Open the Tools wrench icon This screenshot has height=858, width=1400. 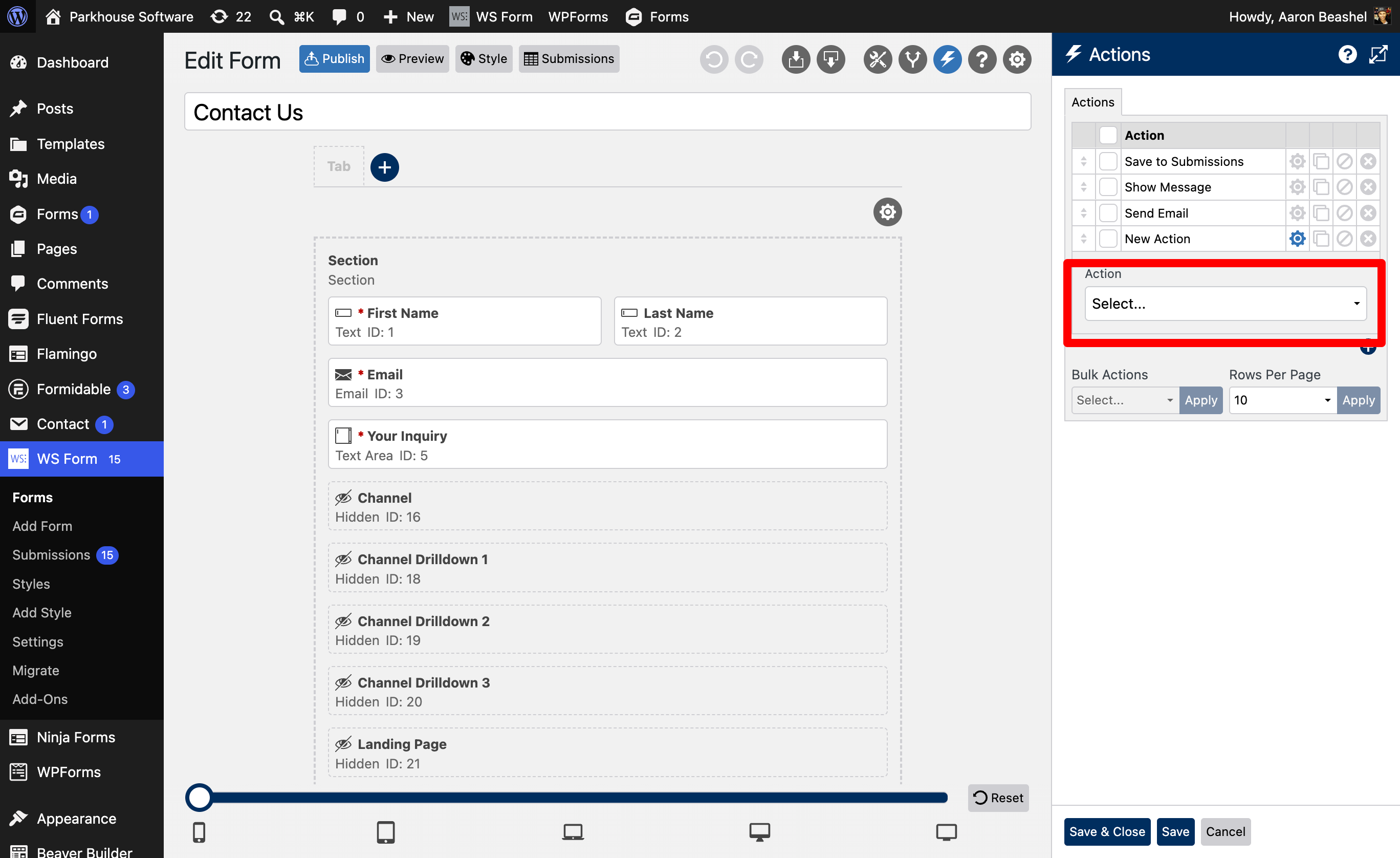click(x=878, y=59)
